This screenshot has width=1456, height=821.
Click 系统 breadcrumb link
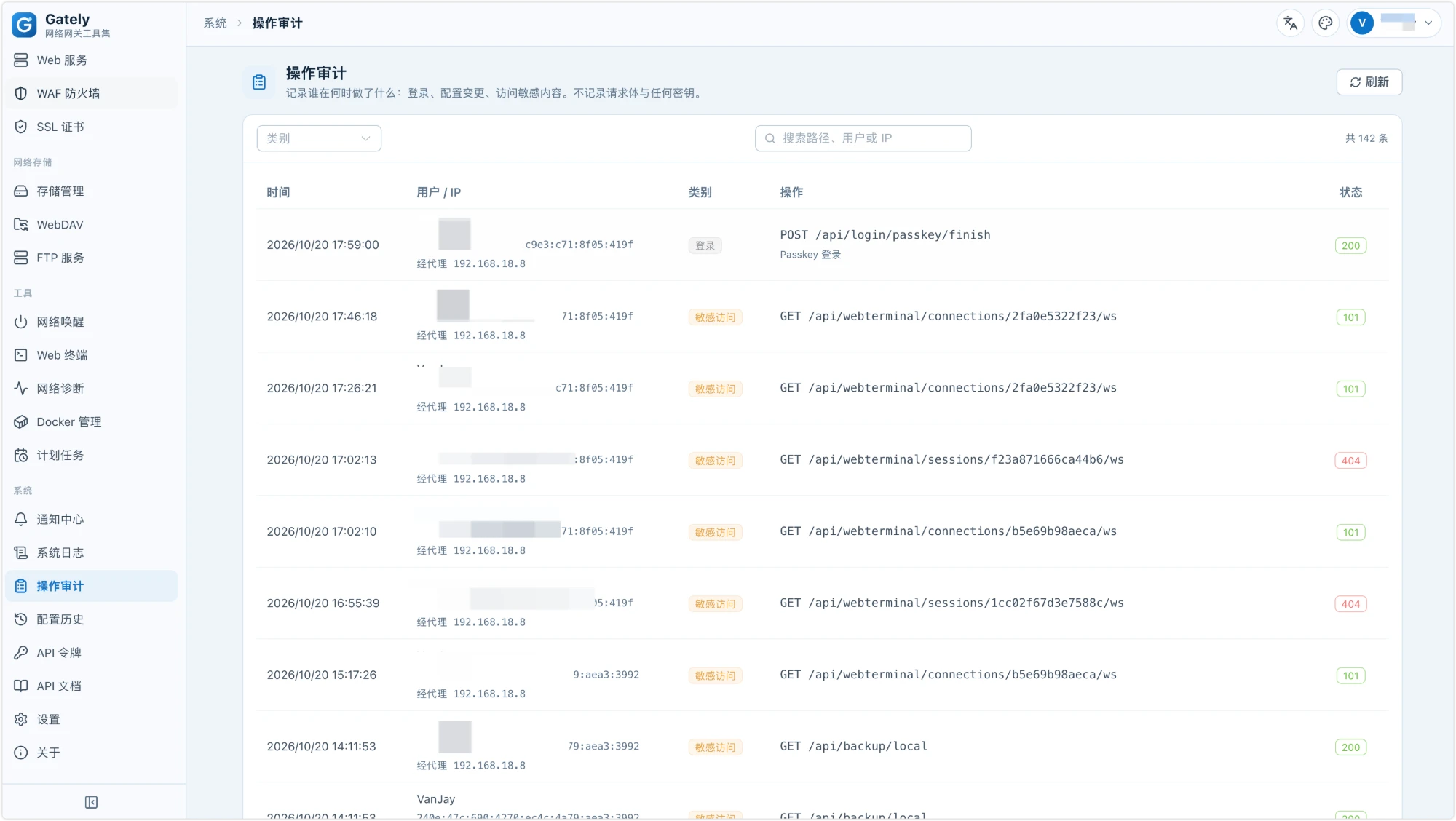pyautogui.click(x=215, y=23)
